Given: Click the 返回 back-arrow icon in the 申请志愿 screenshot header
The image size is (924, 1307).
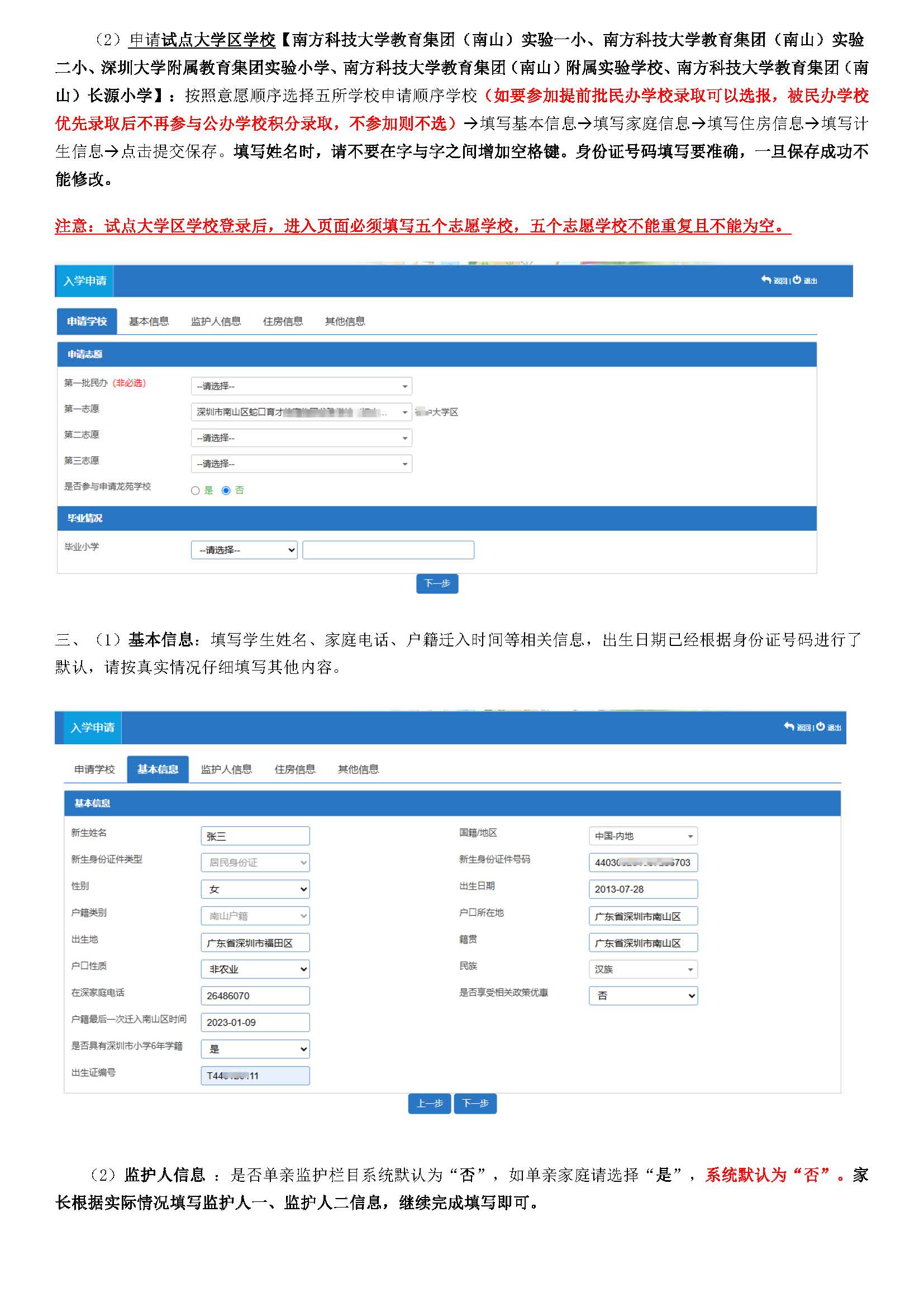Looking at the screenshot, I should pos(766,279).
